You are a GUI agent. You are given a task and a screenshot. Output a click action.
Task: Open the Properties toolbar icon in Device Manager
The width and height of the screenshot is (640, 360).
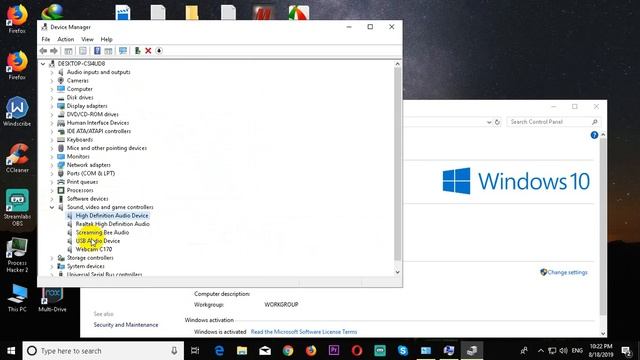point(83,51)
